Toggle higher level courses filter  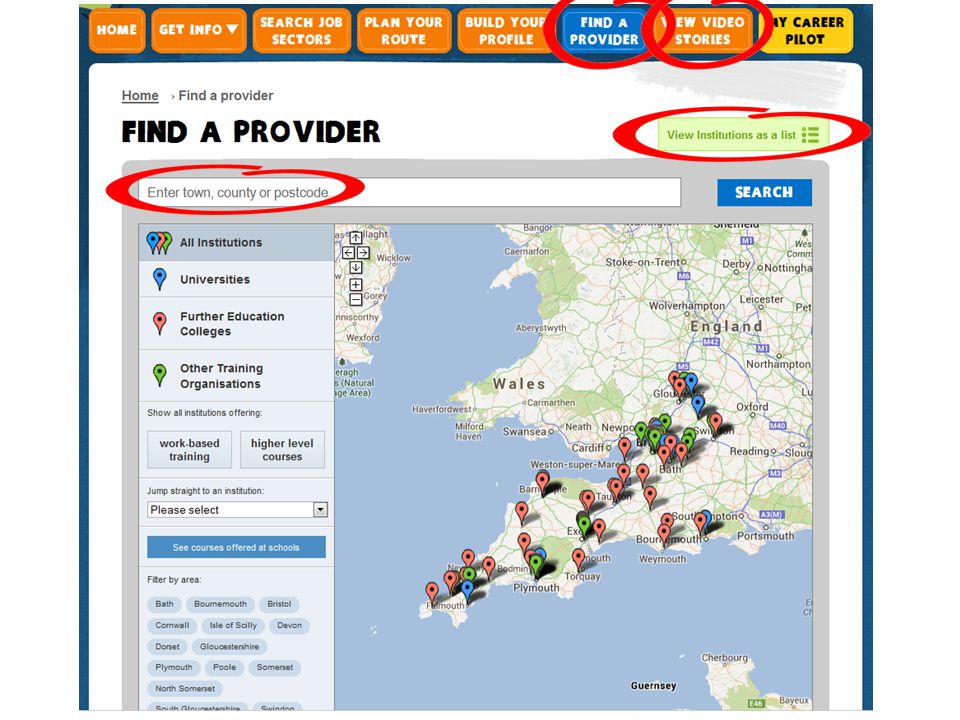point(282,450)
